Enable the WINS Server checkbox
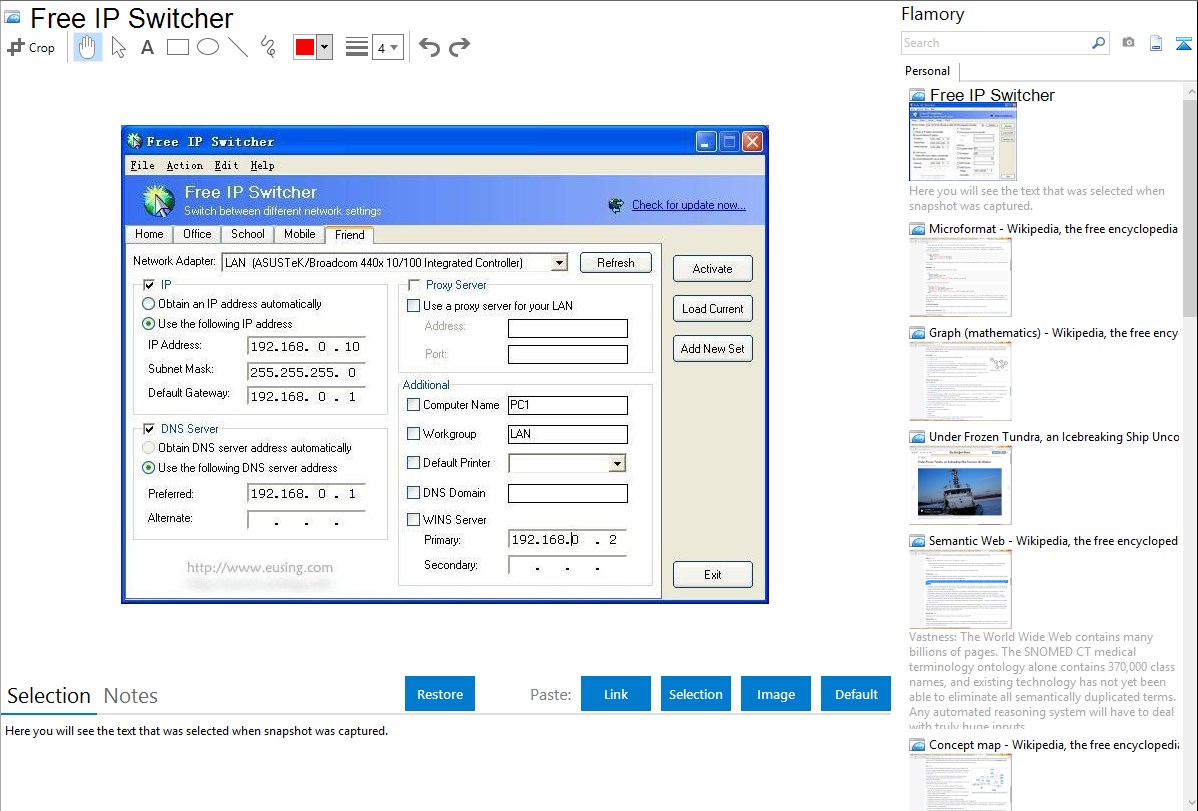Viewport: 1198px width, 811px height. (x=413, y=519)
